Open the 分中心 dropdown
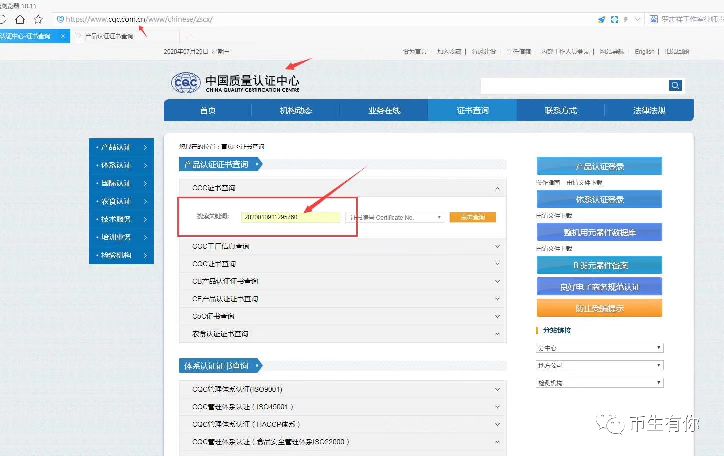The height and width of the screenshot is (456, 724). tap(600, 348)
